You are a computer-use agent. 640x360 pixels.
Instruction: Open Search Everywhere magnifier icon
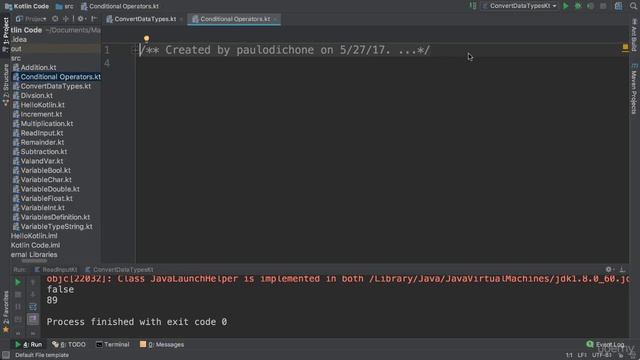pos(633,6)
